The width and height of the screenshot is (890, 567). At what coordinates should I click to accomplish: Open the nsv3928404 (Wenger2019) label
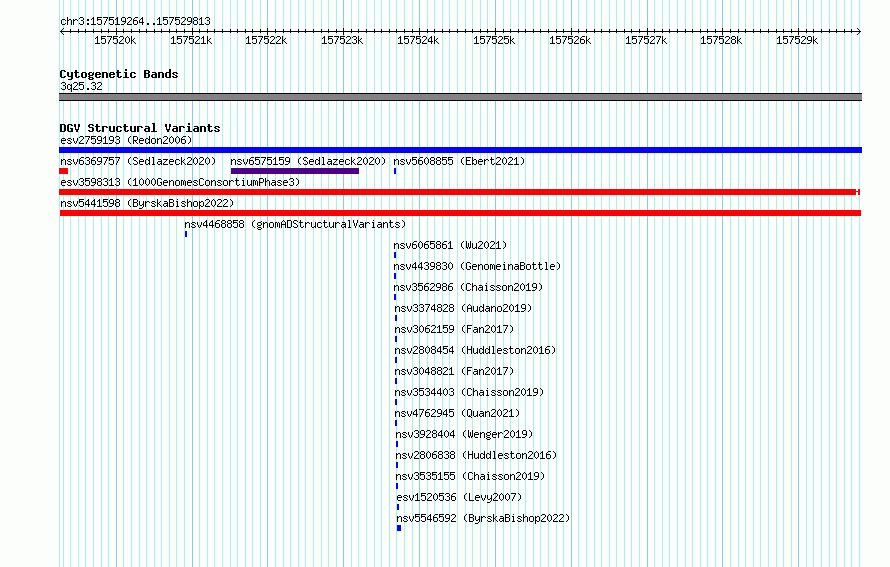pos(464,434)
